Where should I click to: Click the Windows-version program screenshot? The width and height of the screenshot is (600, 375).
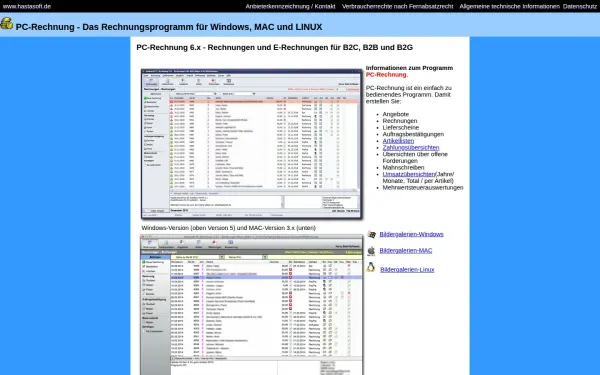[251, 144]
